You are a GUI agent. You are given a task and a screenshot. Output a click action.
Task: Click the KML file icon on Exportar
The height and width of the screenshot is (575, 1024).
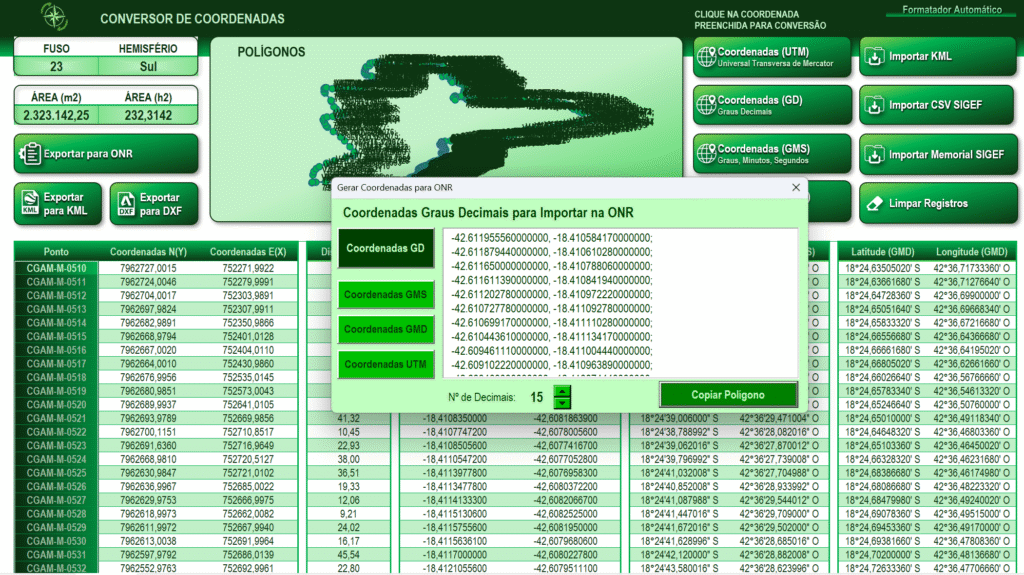pyautogui.click(x=30, y=204)
